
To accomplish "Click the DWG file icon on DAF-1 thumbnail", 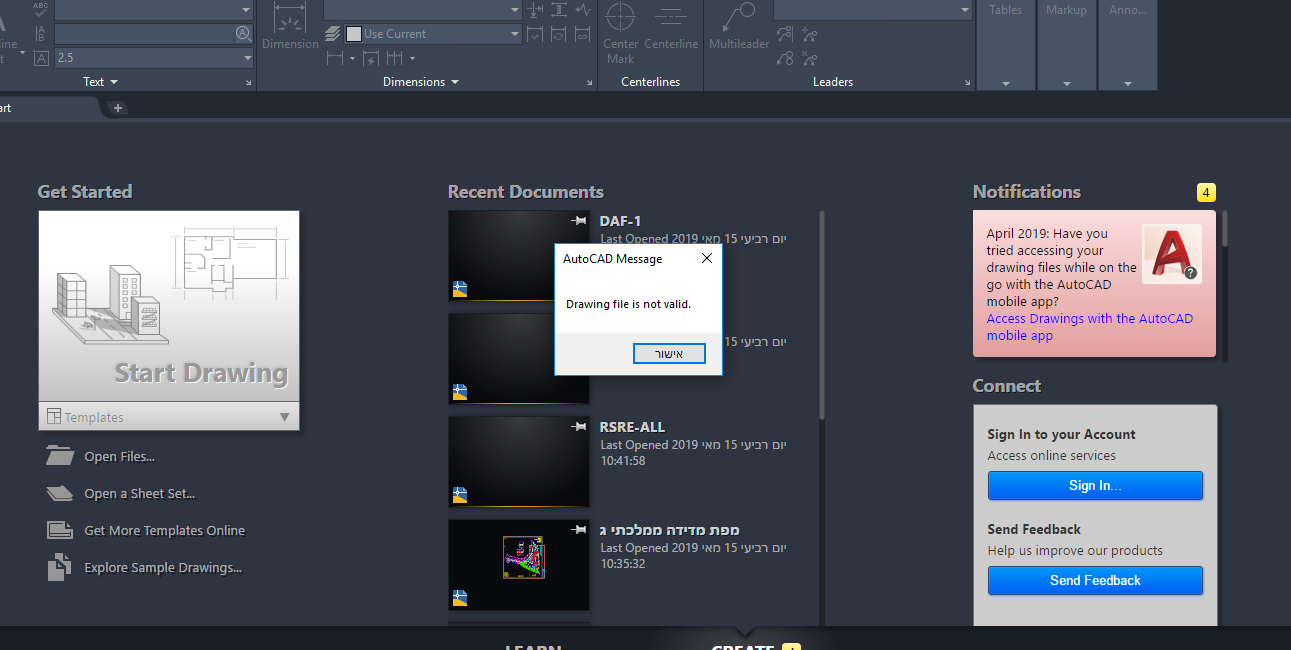I will click(x=460, y=289).
